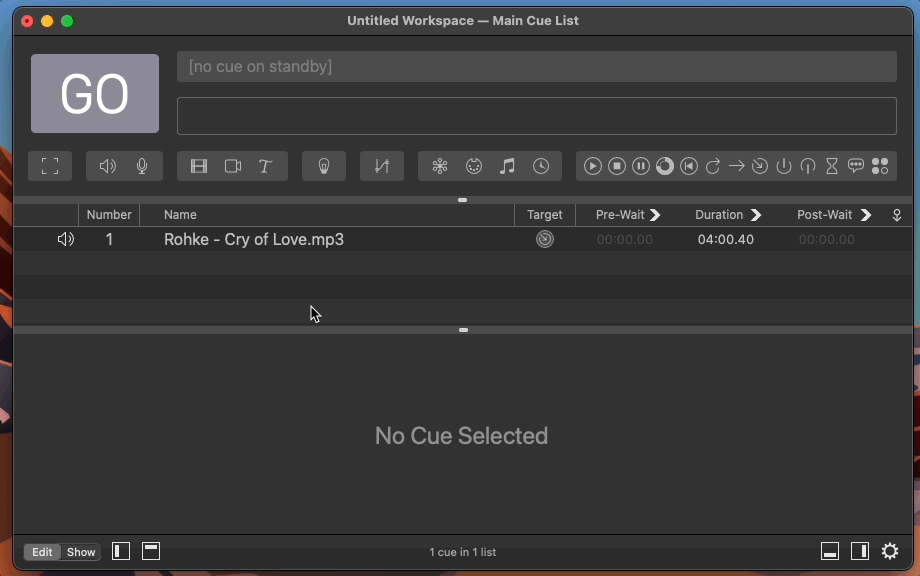Click the empty notes field below standby
This screenshot has width=920, height=576.
(537, 116)
